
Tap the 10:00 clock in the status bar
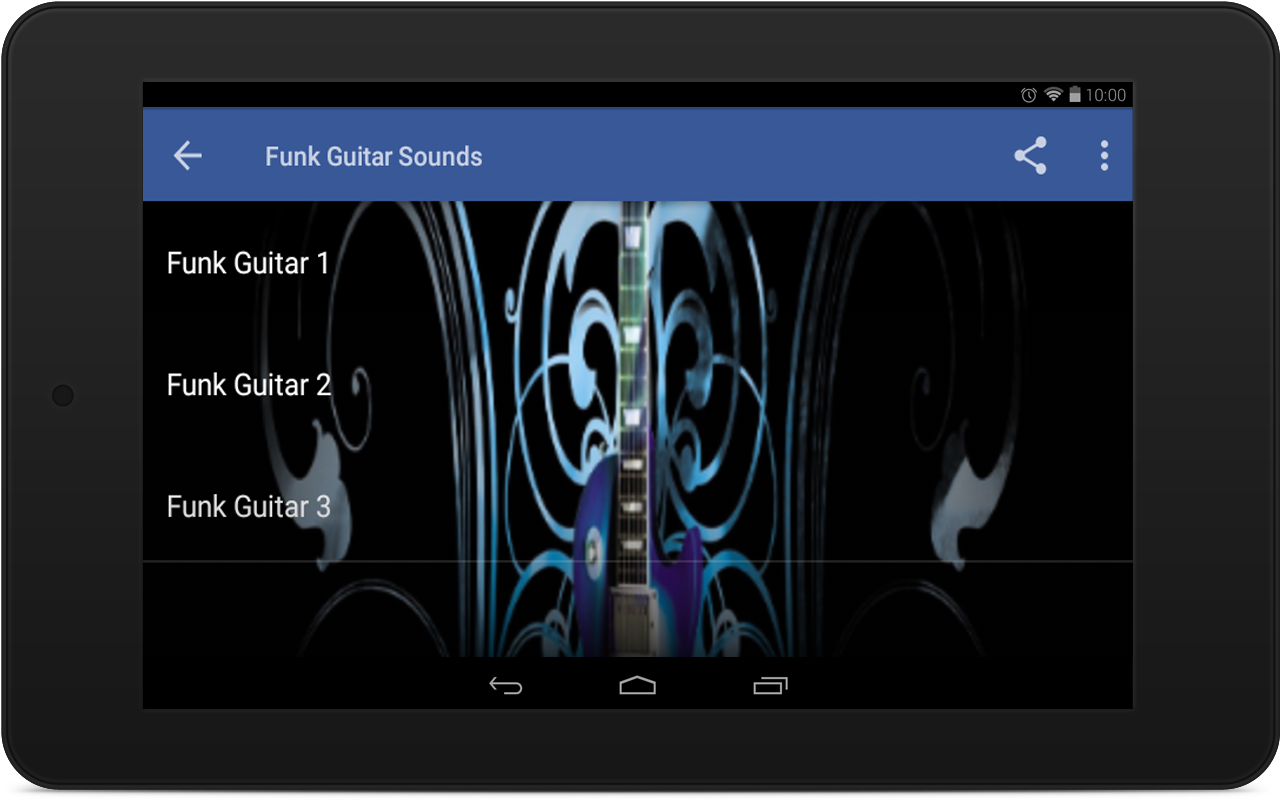[x=1106, y=95]
